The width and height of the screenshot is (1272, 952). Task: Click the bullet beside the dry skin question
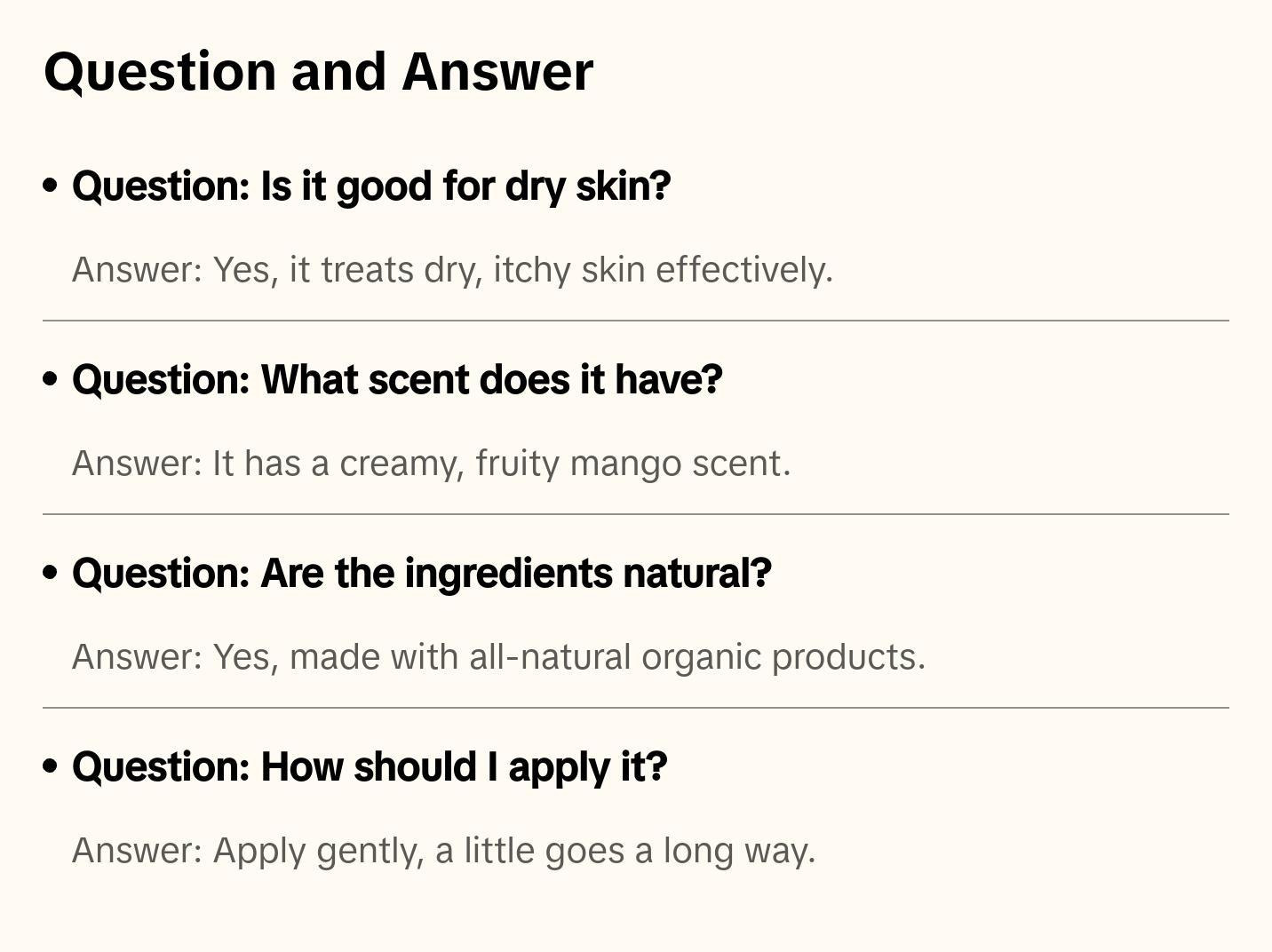pyautogui.click(x=51, y=186)
